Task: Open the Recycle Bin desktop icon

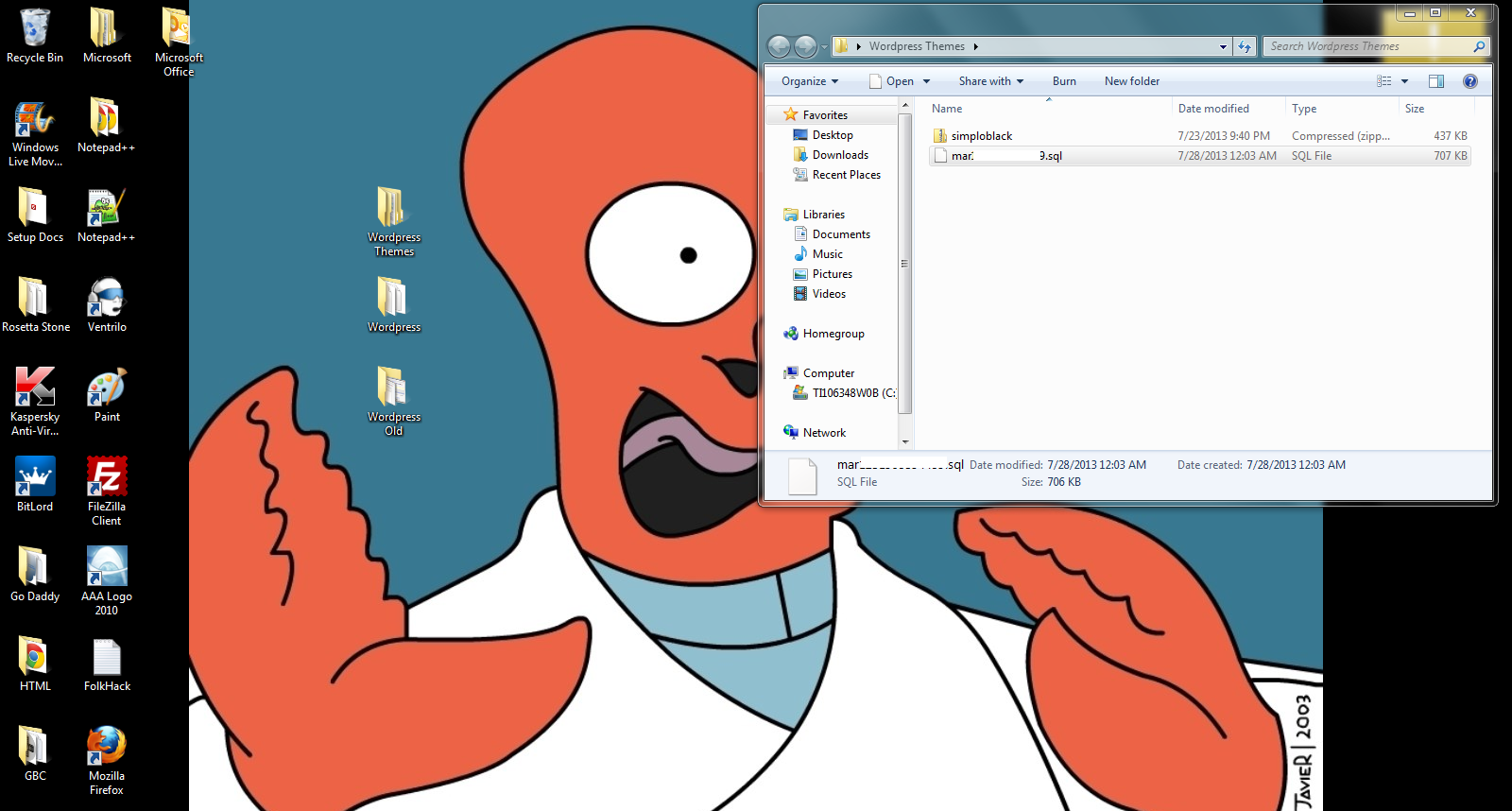Action: click(35, 36)
